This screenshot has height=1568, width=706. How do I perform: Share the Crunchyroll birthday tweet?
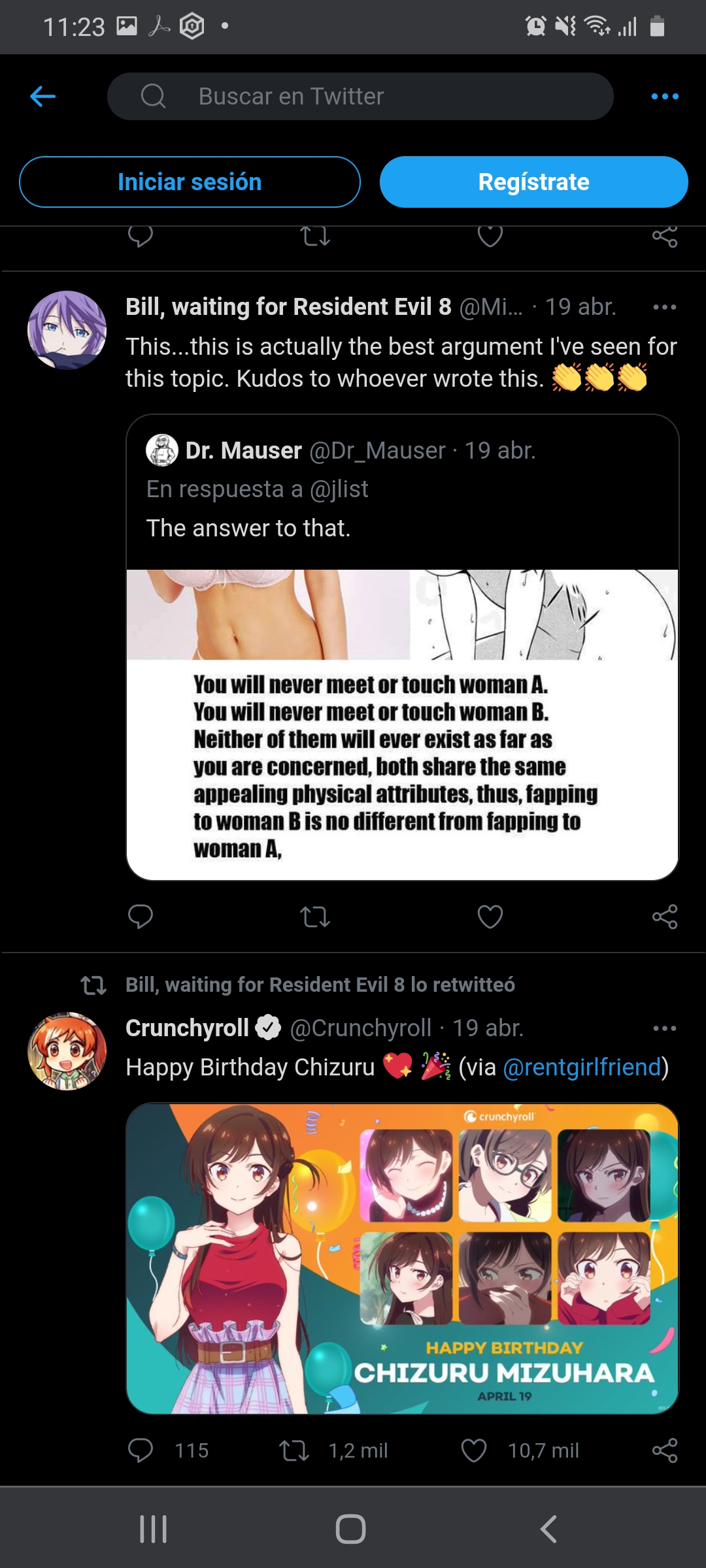(665, 1450)
